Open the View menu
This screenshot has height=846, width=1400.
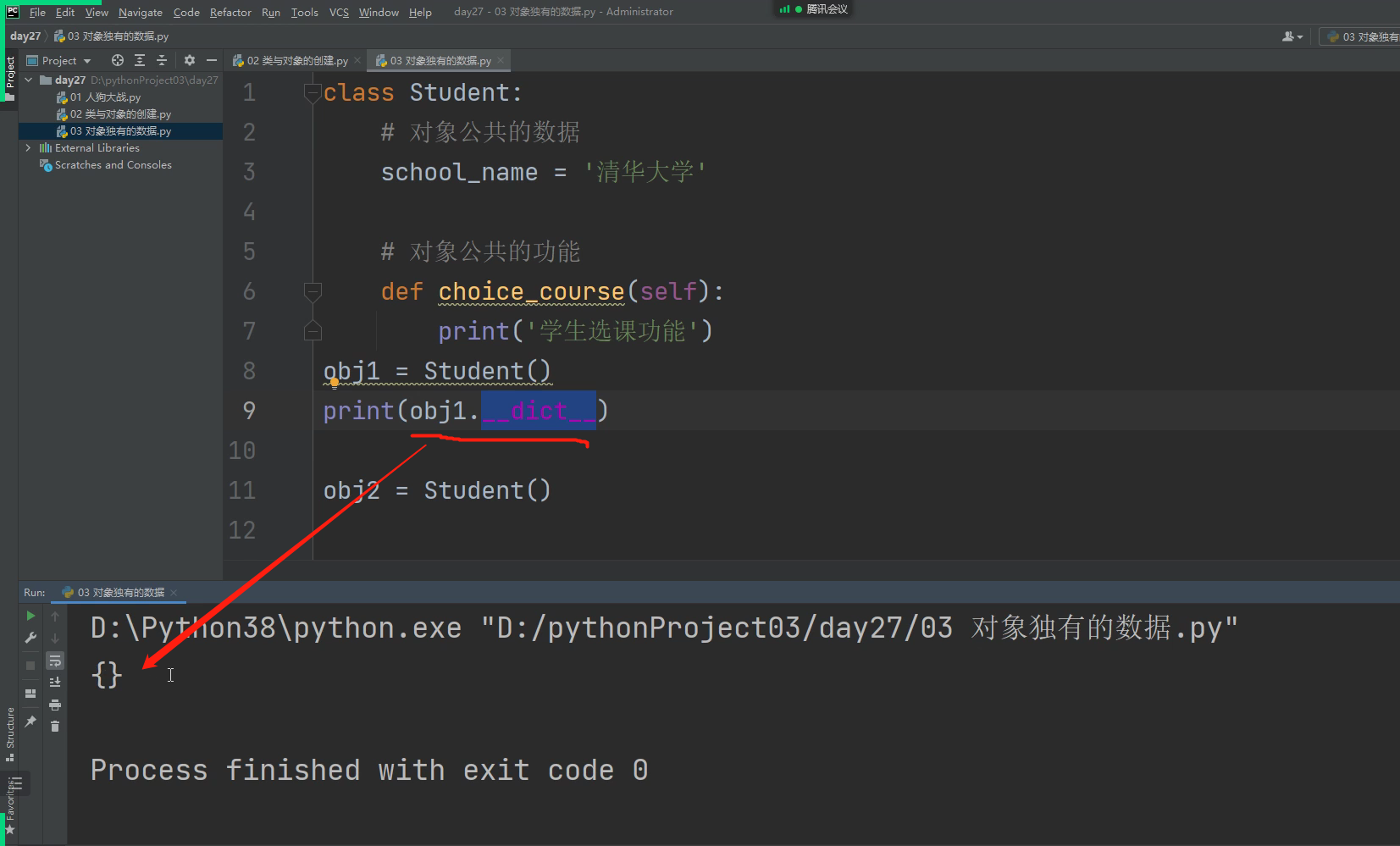pos(97,12)
